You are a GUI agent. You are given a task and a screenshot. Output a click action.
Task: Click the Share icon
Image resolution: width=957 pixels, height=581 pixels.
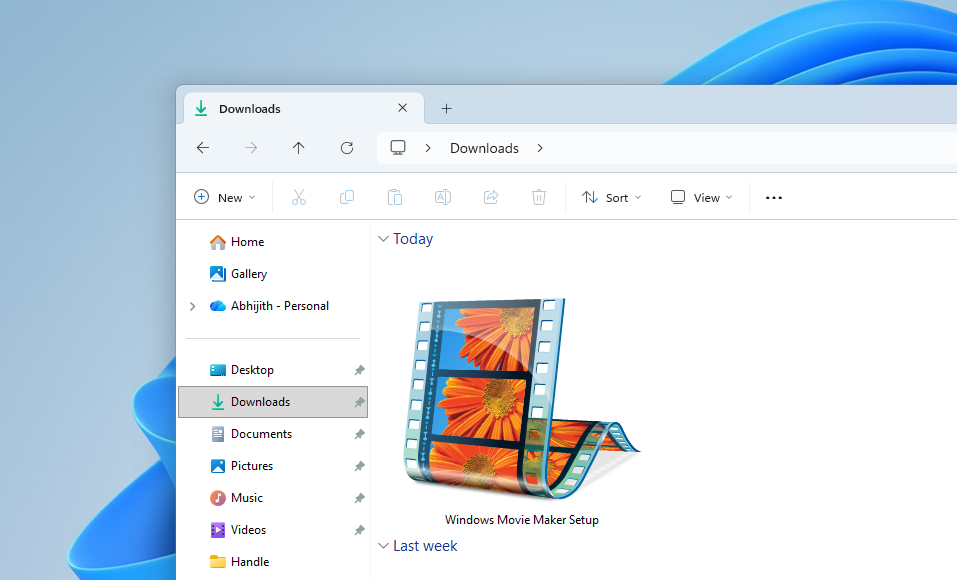(491, 197)
